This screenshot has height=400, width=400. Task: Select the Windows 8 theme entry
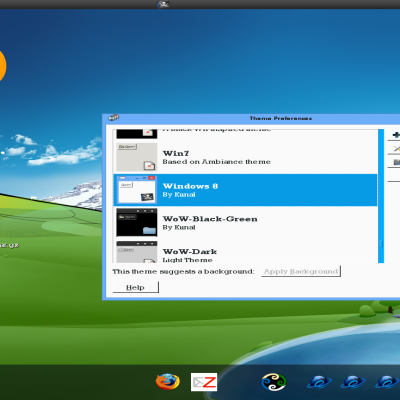[245, 190]
